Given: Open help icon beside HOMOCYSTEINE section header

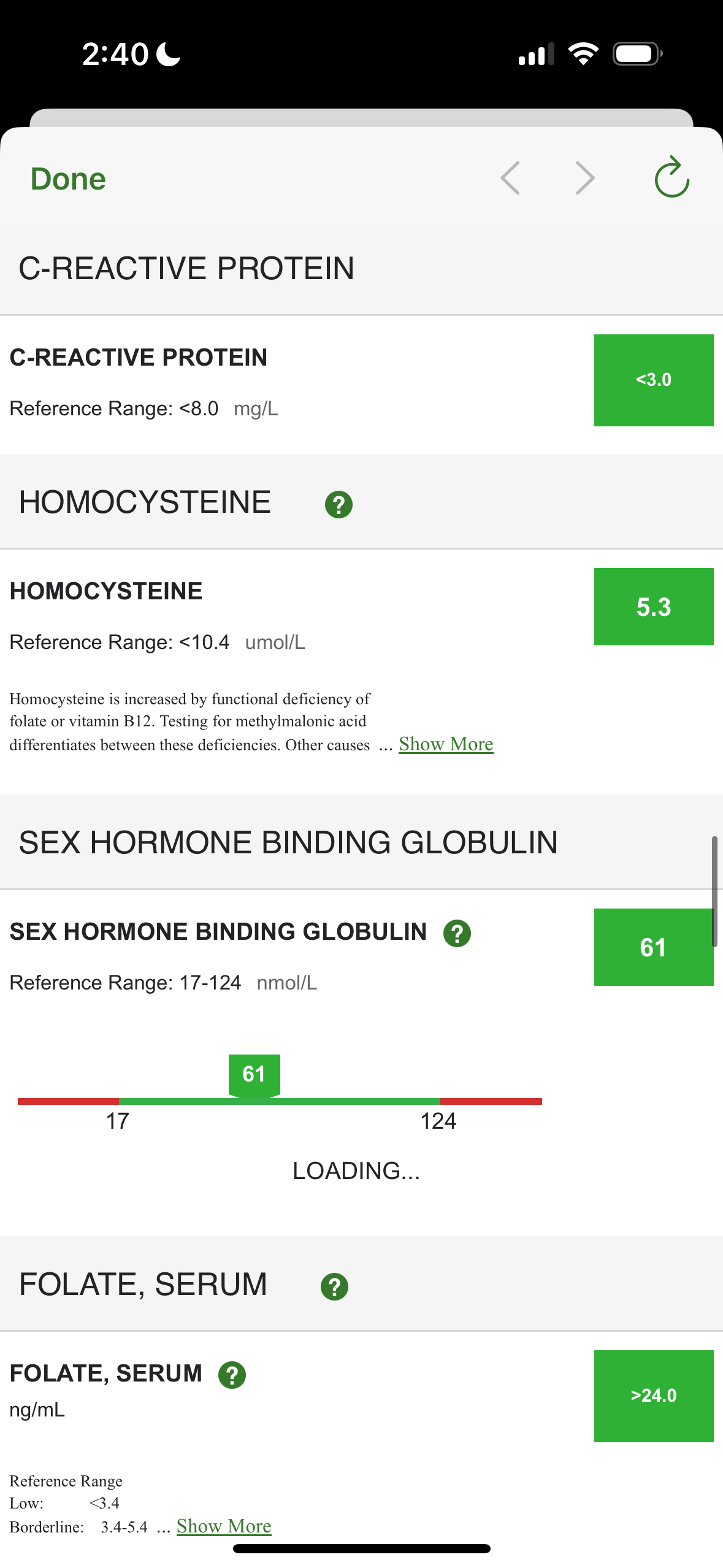Looking at the screenshot, I should pos(339,505).
